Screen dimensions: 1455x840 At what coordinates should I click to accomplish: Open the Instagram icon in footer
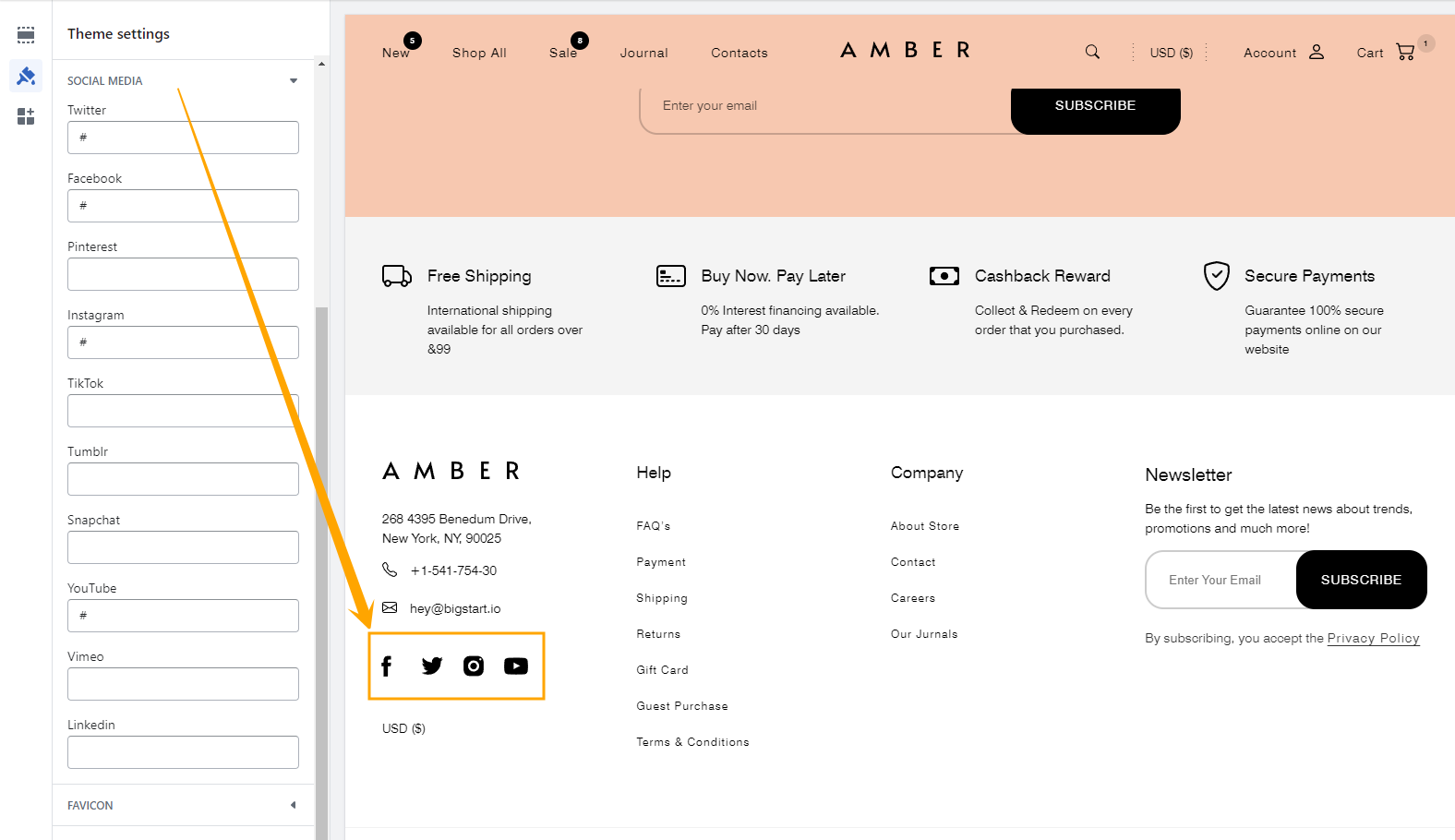click(x=474, y=666)
